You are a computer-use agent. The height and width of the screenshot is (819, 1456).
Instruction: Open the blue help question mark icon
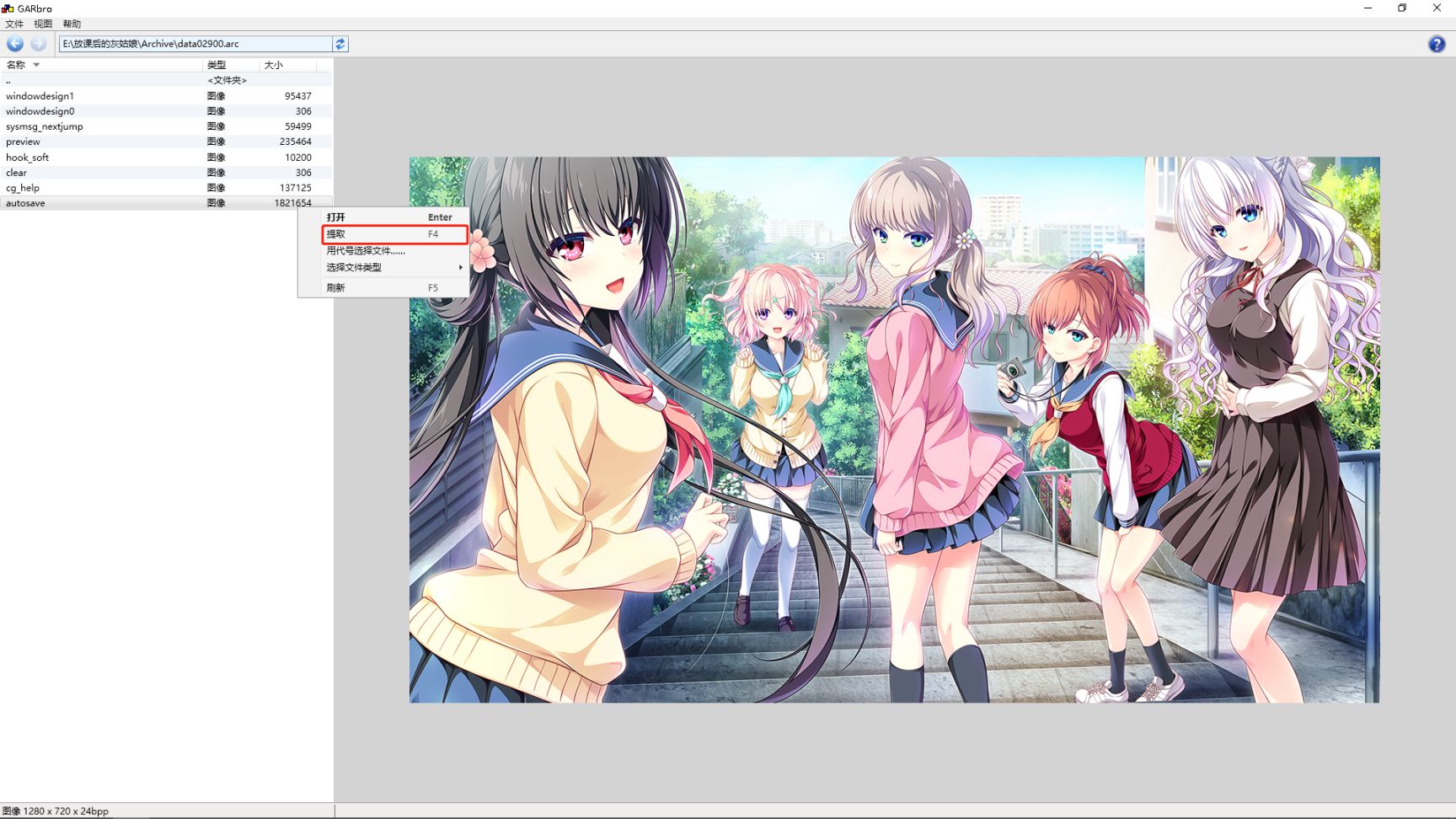coord(1437,44)
